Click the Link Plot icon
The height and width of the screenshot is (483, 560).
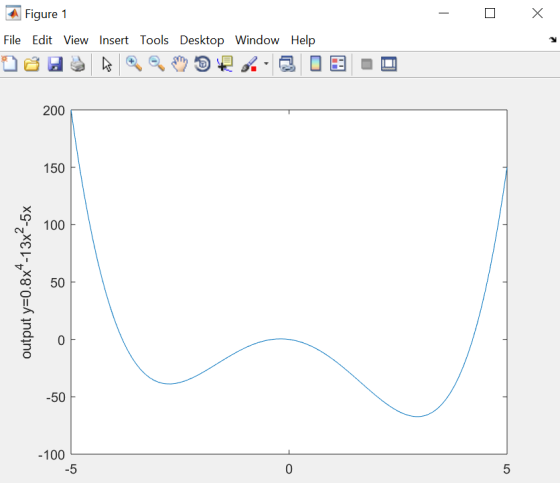point(287,64)
